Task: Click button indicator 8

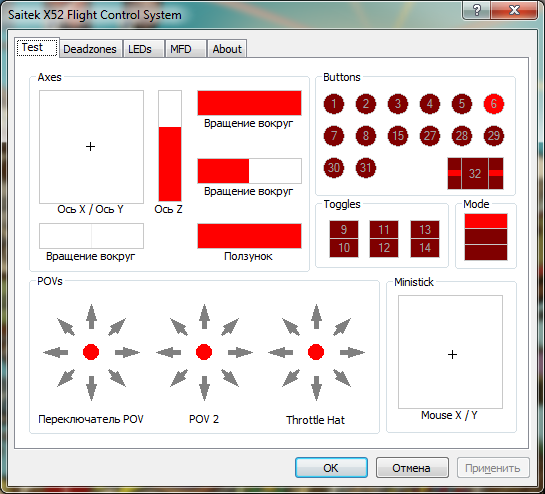Action: (366, 136)
